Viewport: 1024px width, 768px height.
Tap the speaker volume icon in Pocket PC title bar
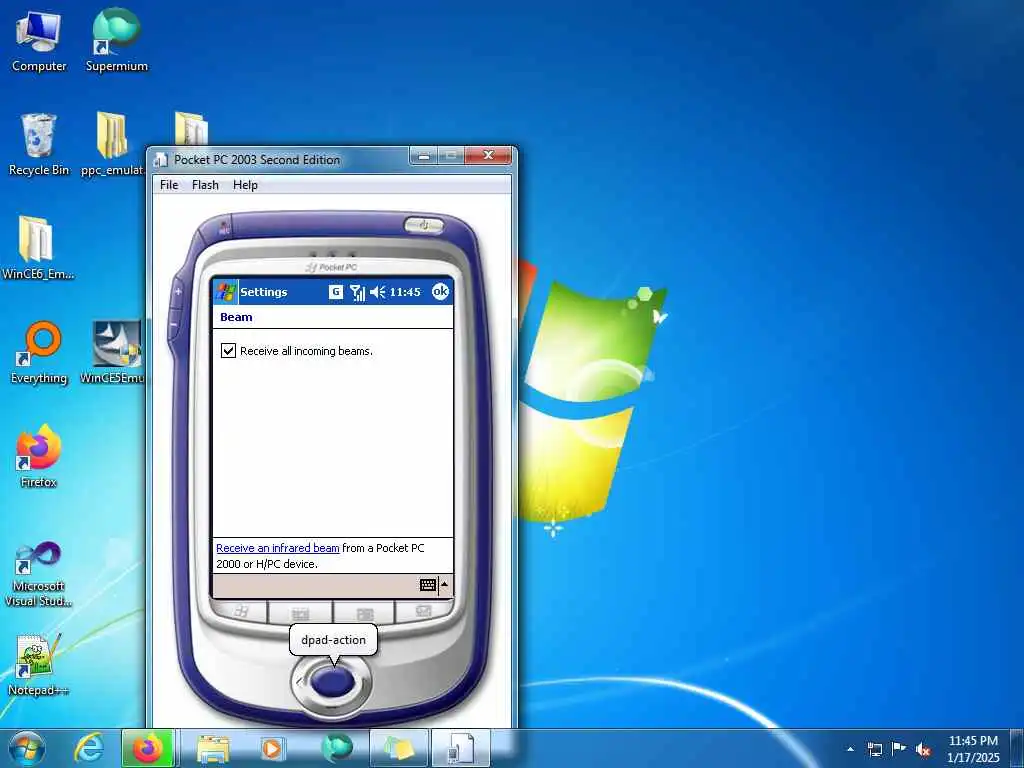coord(377,292)
